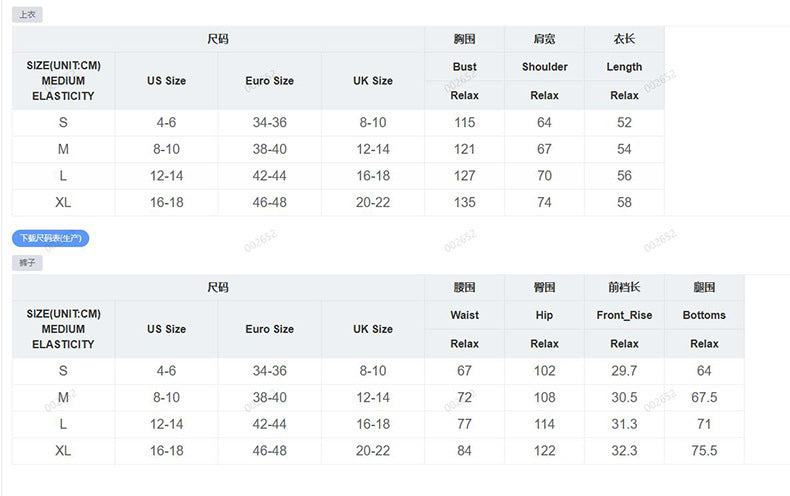
Task: Select the 上衣 tag label
Action: [x=27, y=15]
